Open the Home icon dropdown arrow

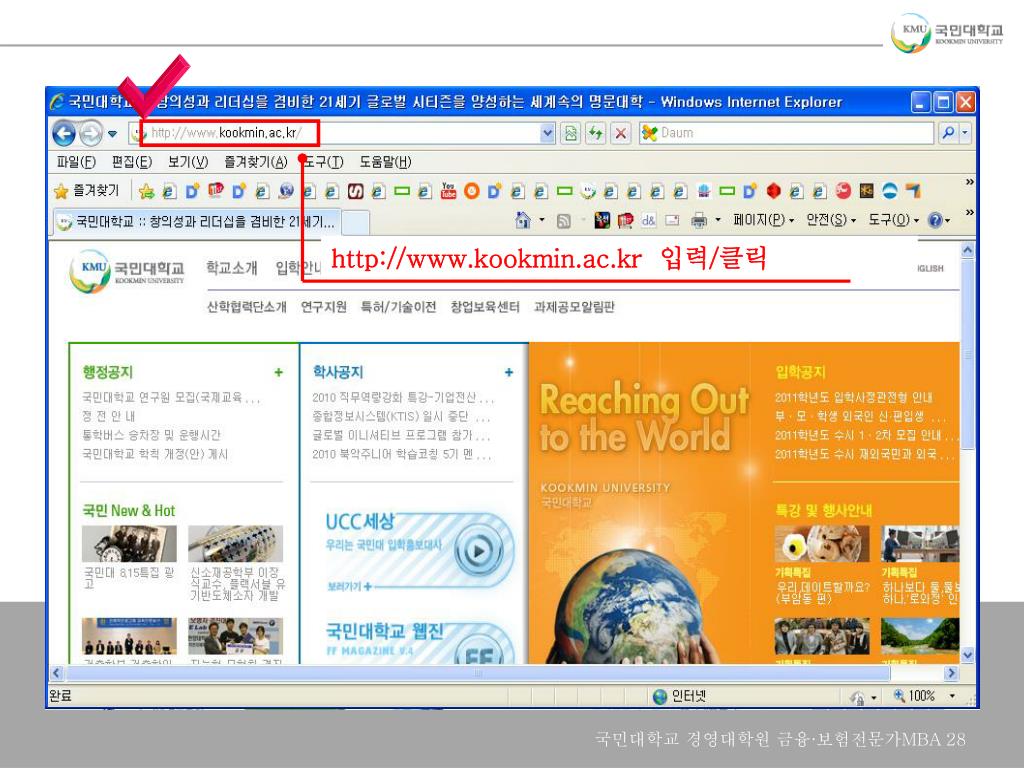[x=541, y=220]
